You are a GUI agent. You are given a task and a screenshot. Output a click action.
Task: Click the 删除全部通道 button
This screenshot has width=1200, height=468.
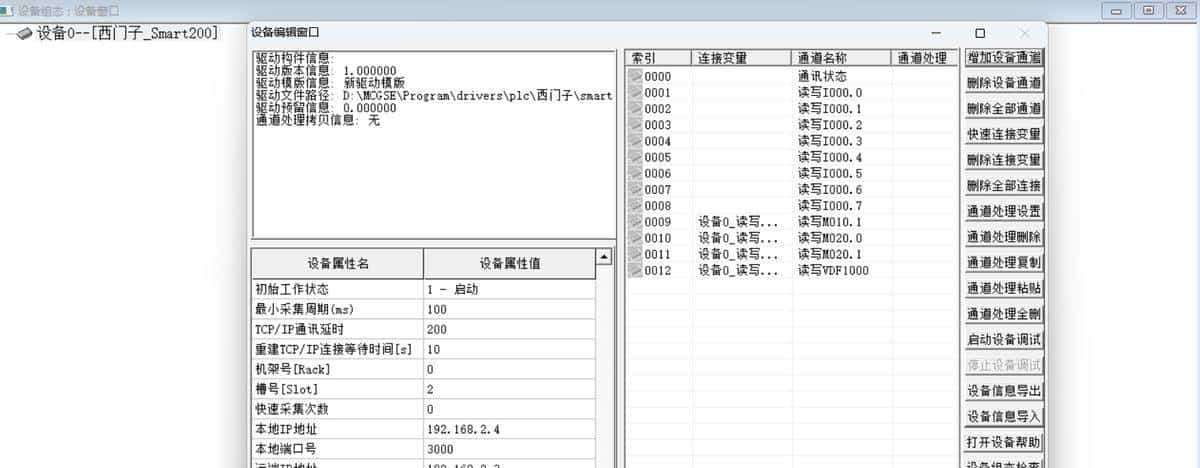1004,109
